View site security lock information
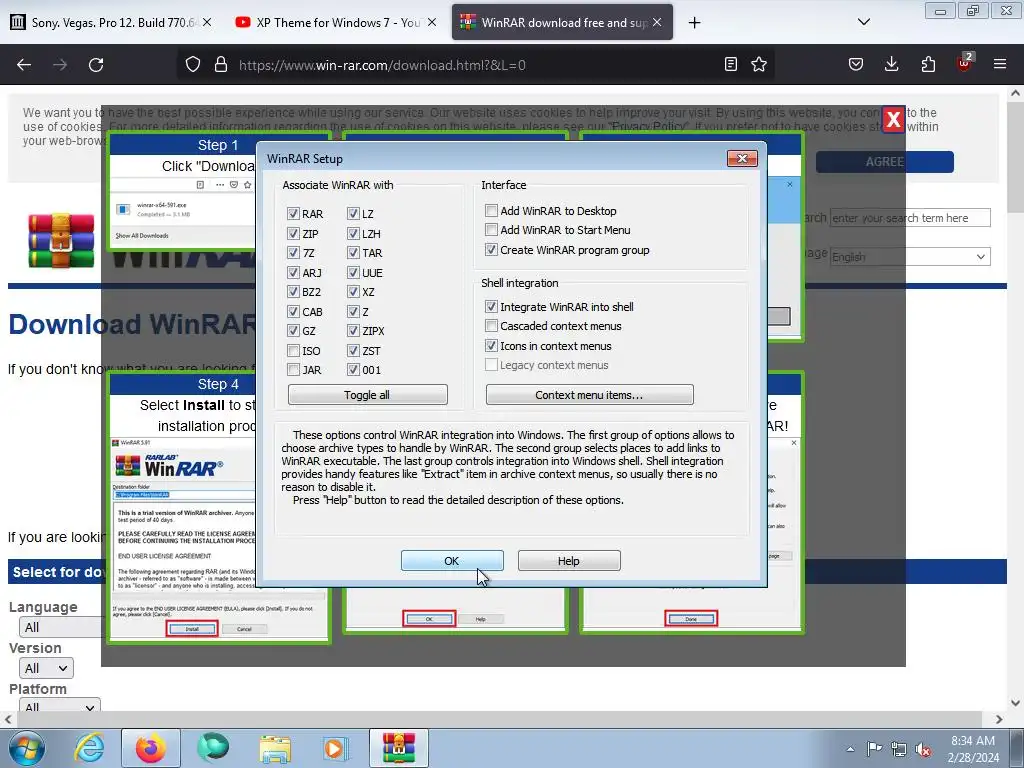Image resolution: width=1024 pixels, height=768 pixels. (x=221, y=65)
